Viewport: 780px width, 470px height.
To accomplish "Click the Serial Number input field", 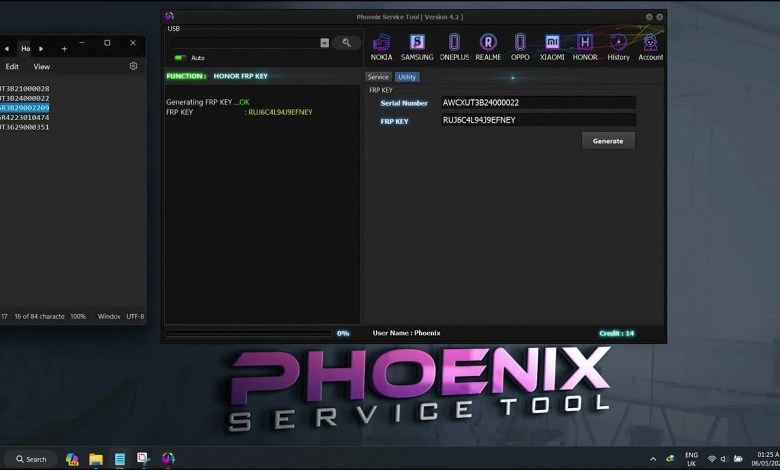I will (538, 102).
